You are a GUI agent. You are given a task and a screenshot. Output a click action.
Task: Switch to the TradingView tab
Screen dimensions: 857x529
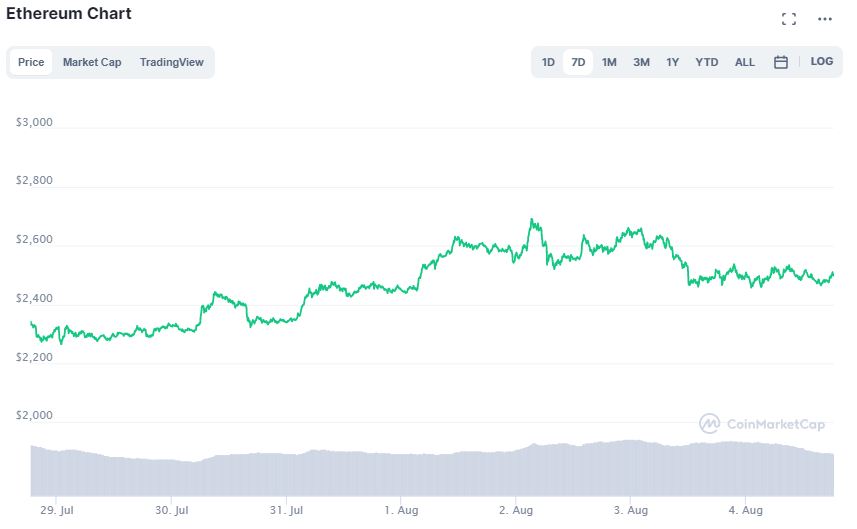[171, 62]
